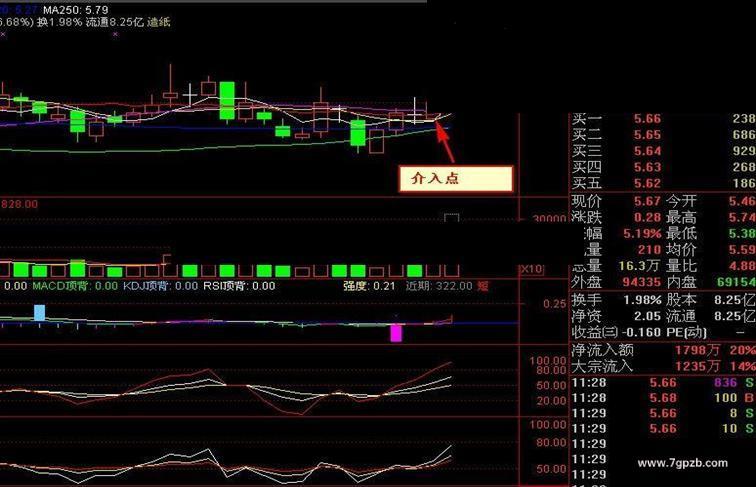Screen dimensions: 756x487
Task: Click the PE(动) label
Action: (687, 332)
